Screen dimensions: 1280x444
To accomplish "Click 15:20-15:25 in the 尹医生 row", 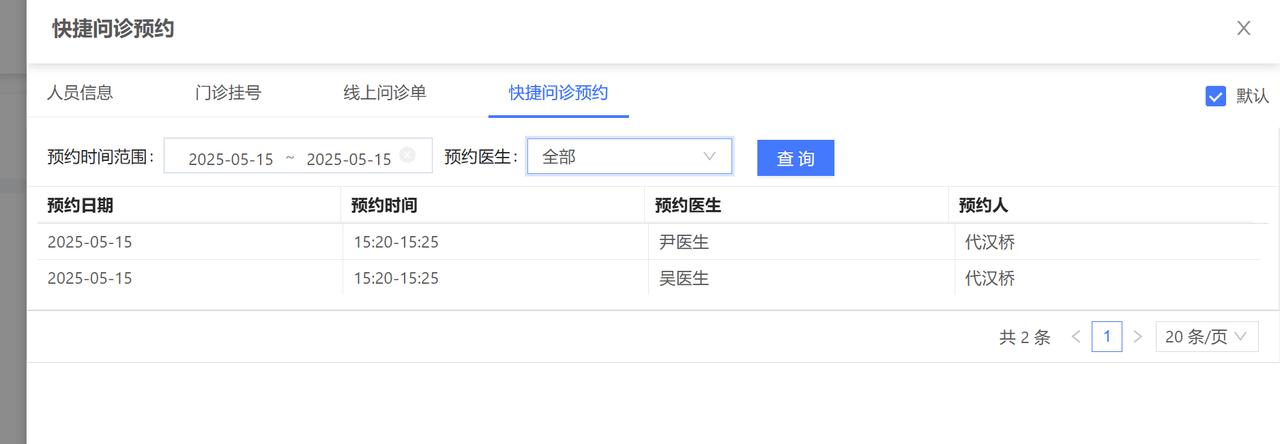I will (396, 242).
